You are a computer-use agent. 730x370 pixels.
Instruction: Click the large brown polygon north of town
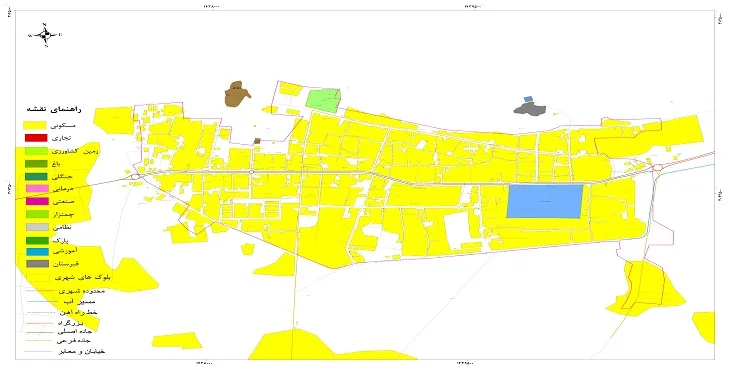(237, 94)
